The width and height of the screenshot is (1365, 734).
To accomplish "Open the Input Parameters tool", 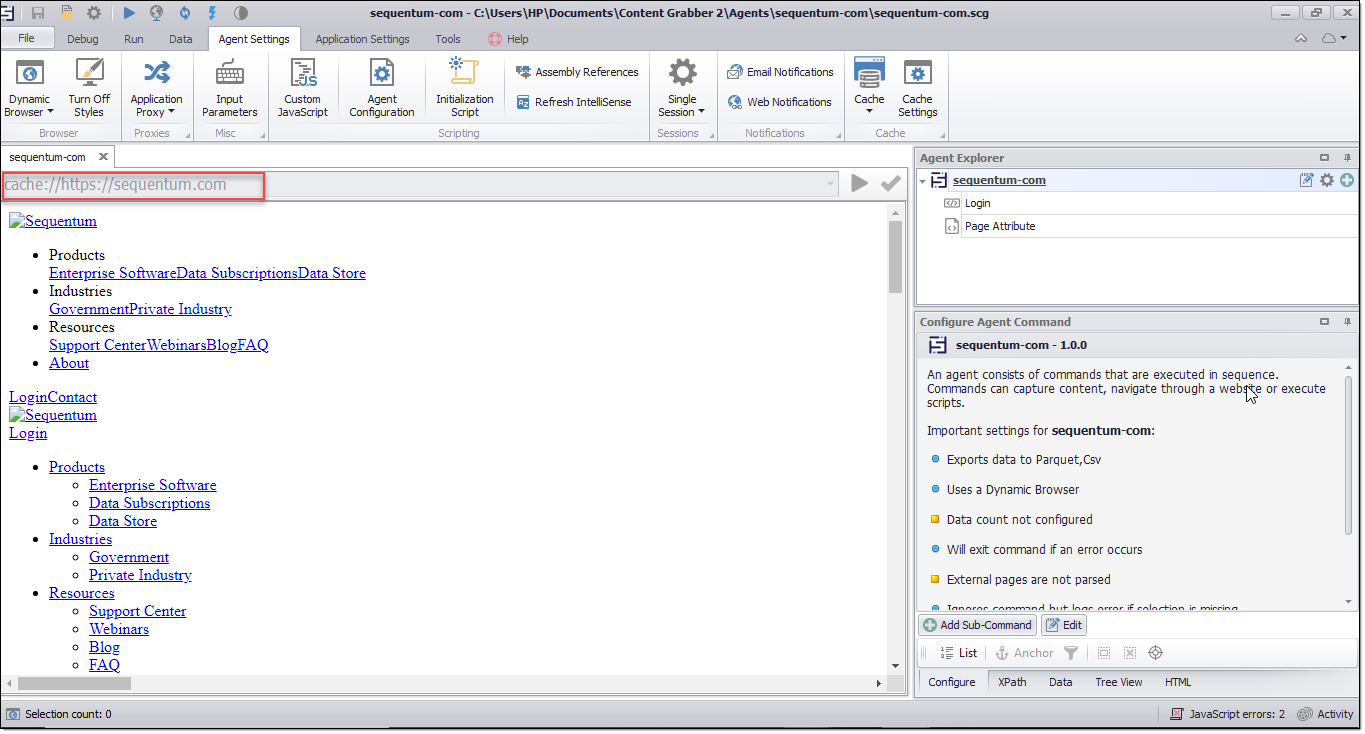I will 229,75.
